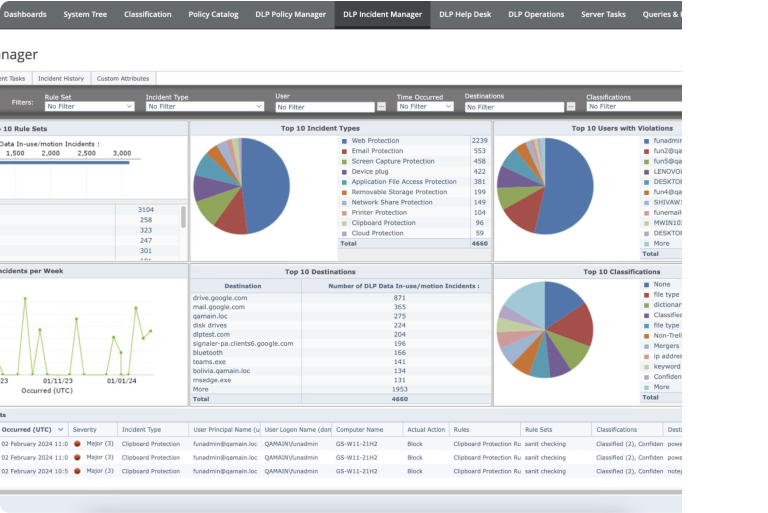Viewport: 768px width, 513px height.
Task: Select bluetooth destination row
Action: tap(341, 353)
